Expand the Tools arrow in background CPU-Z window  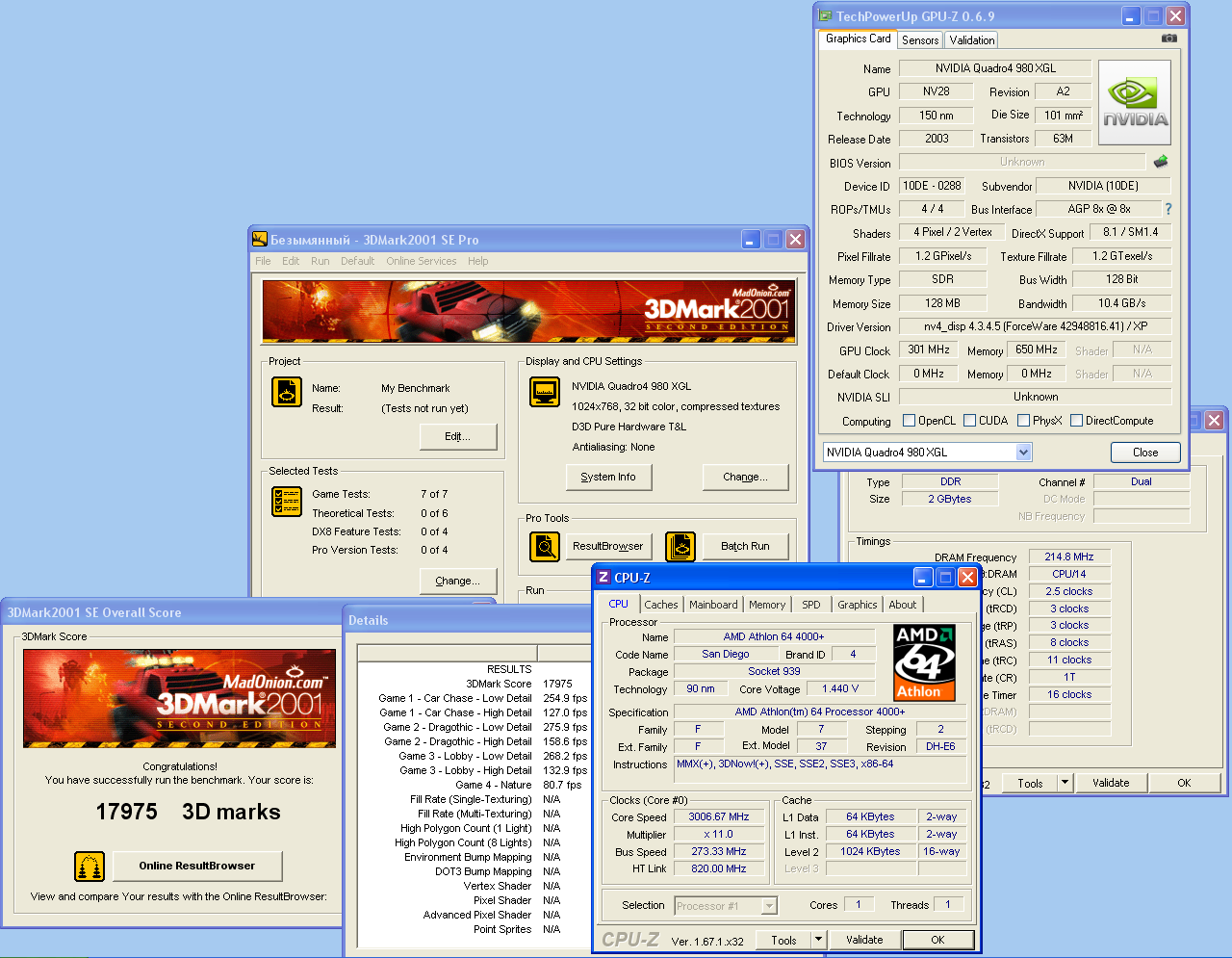coord(1065,783)
